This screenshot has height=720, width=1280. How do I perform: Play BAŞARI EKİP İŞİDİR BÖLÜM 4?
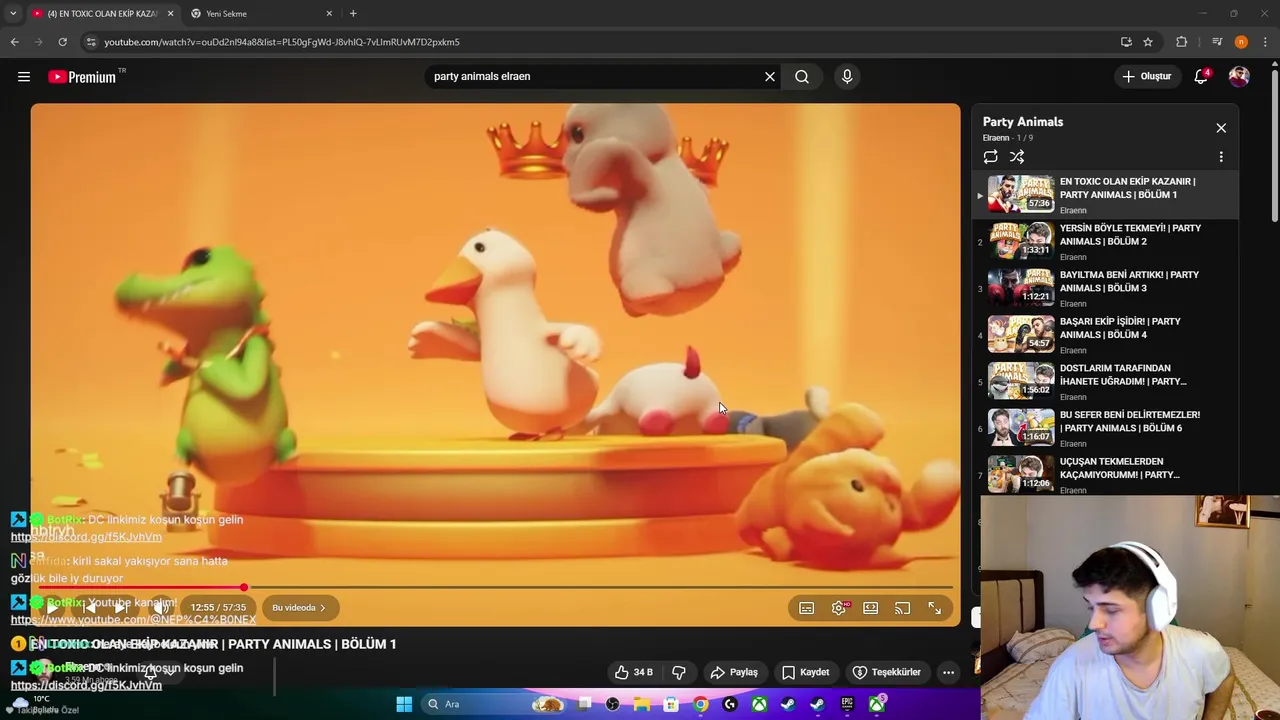pyautogui.click(x=1107, y=335)
